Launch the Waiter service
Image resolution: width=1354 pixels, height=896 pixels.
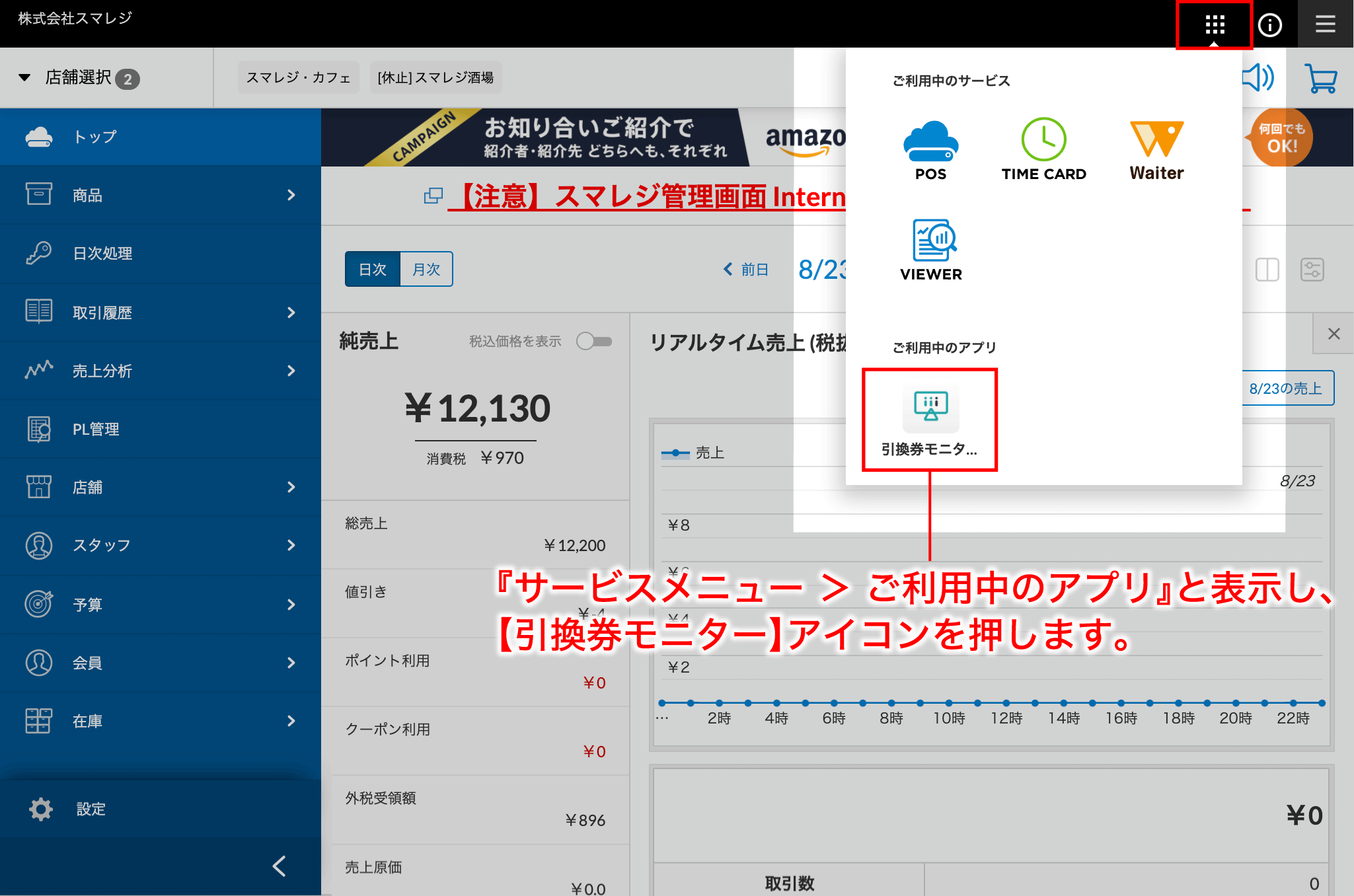1156,150
